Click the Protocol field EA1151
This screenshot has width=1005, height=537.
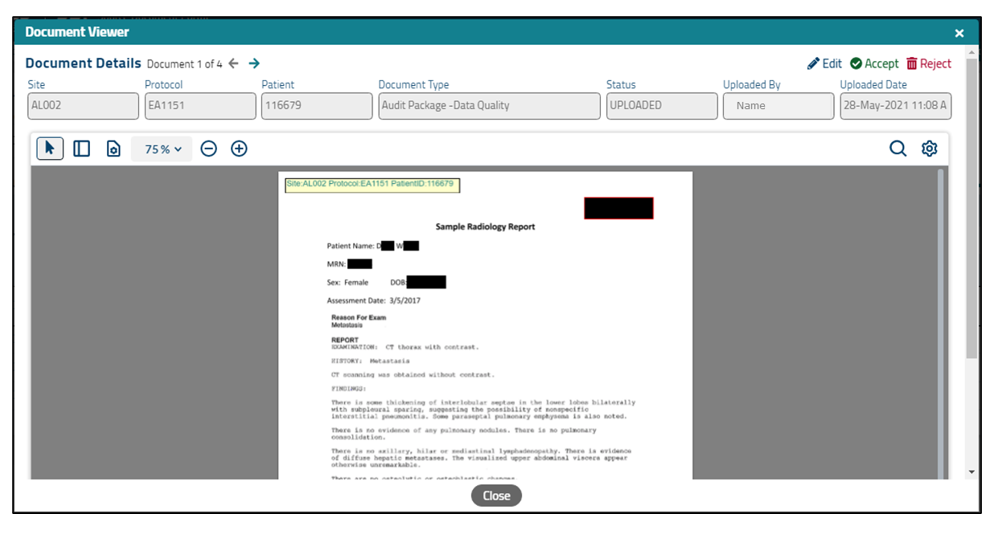point(200,106)
